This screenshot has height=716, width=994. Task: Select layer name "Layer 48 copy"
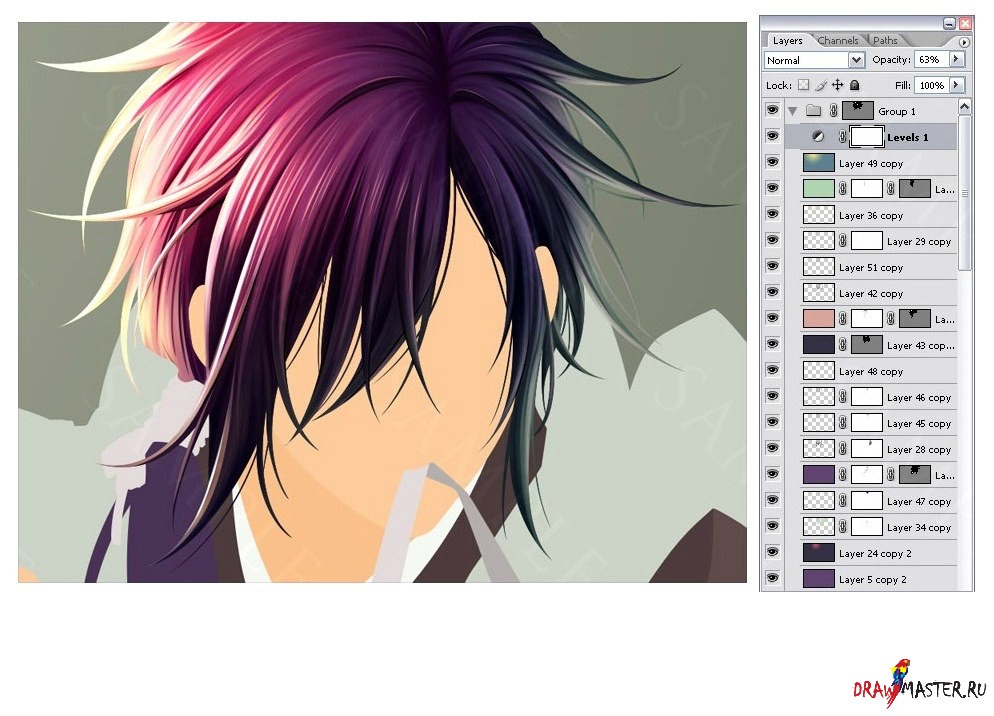[x=871, y=372]
